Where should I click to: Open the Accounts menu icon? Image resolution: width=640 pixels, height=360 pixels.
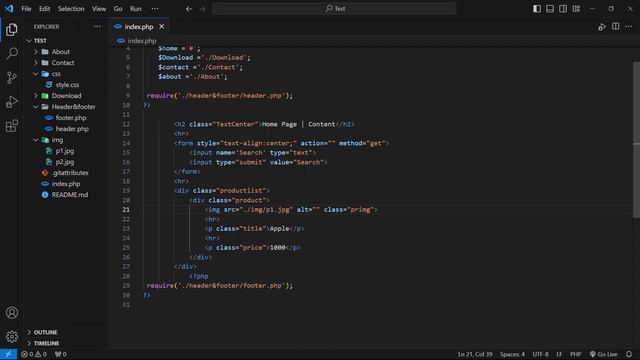click(x=12, y=313)
